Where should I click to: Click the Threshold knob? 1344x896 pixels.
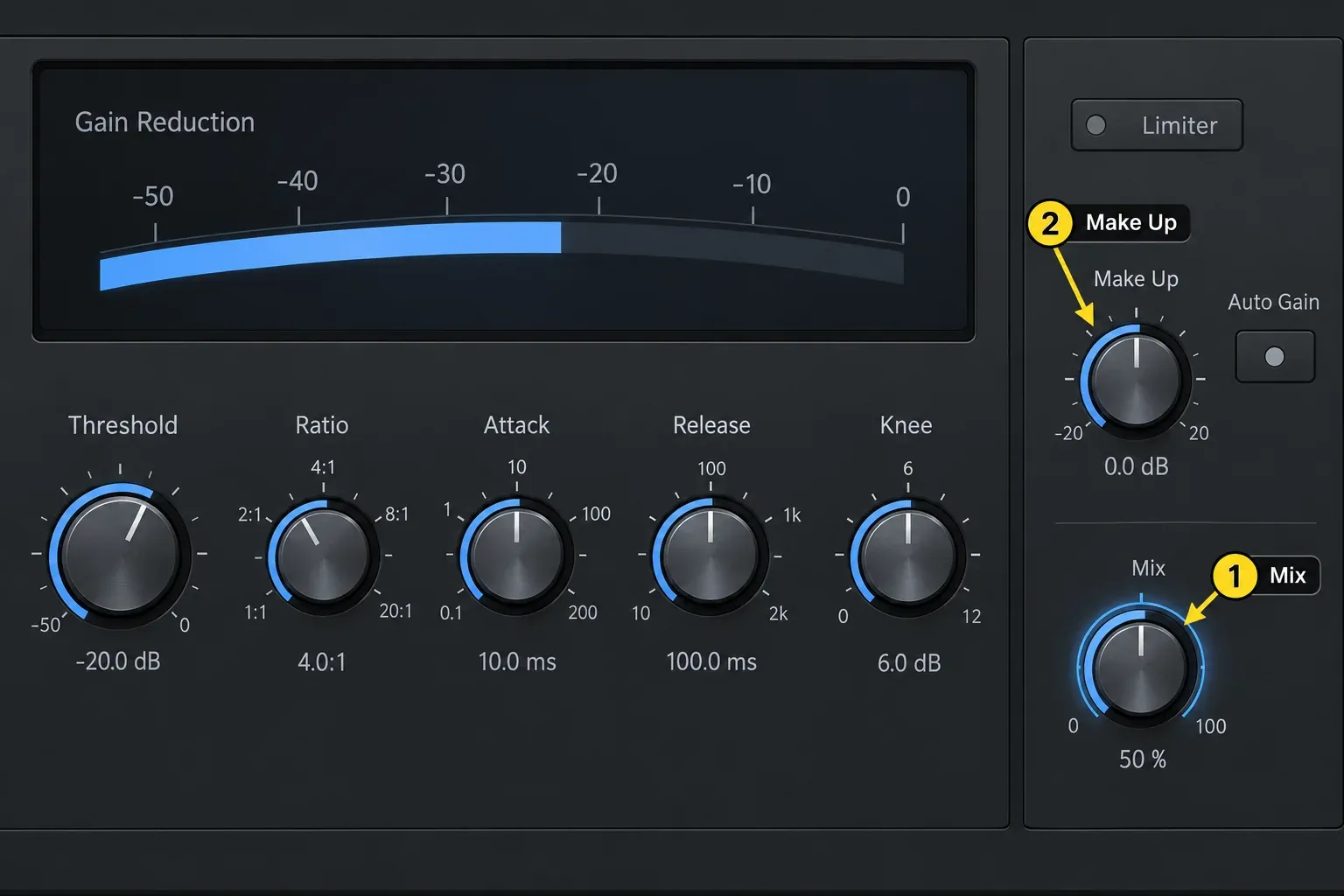coord(120,553)
